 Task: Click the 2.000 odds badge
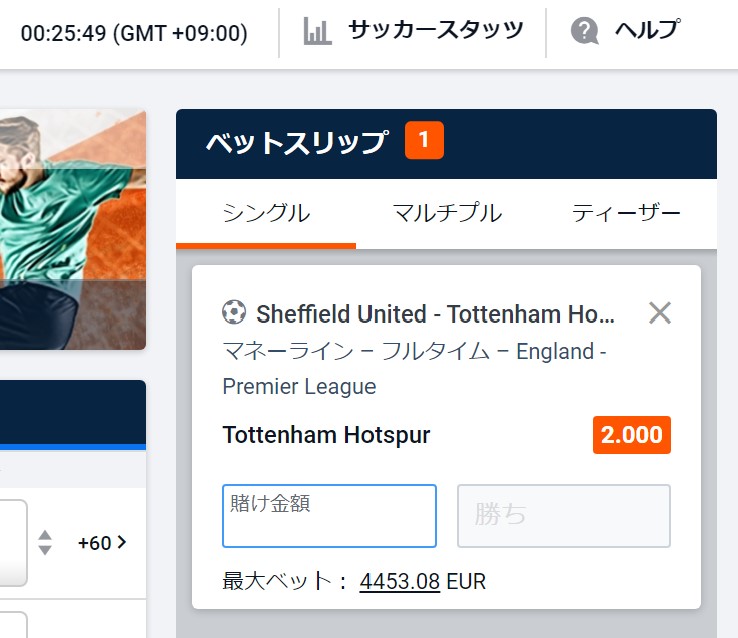point(632,436)
